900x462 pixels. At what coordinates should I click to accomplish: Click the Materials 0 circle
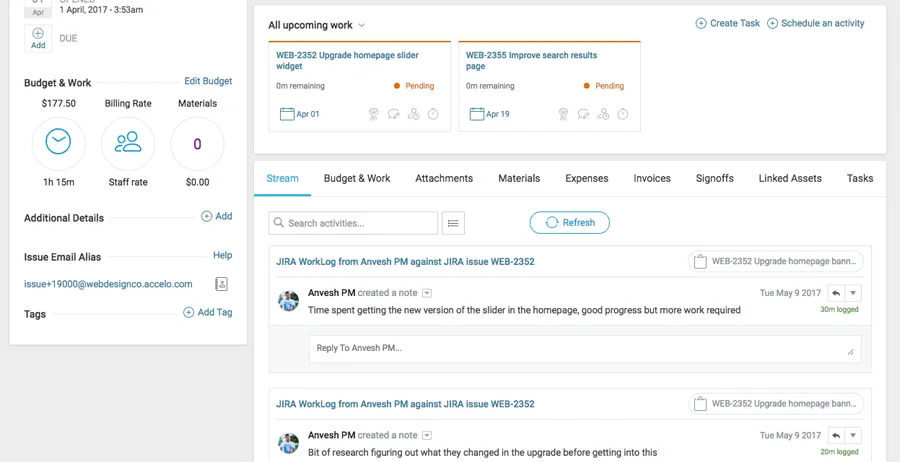197,144
